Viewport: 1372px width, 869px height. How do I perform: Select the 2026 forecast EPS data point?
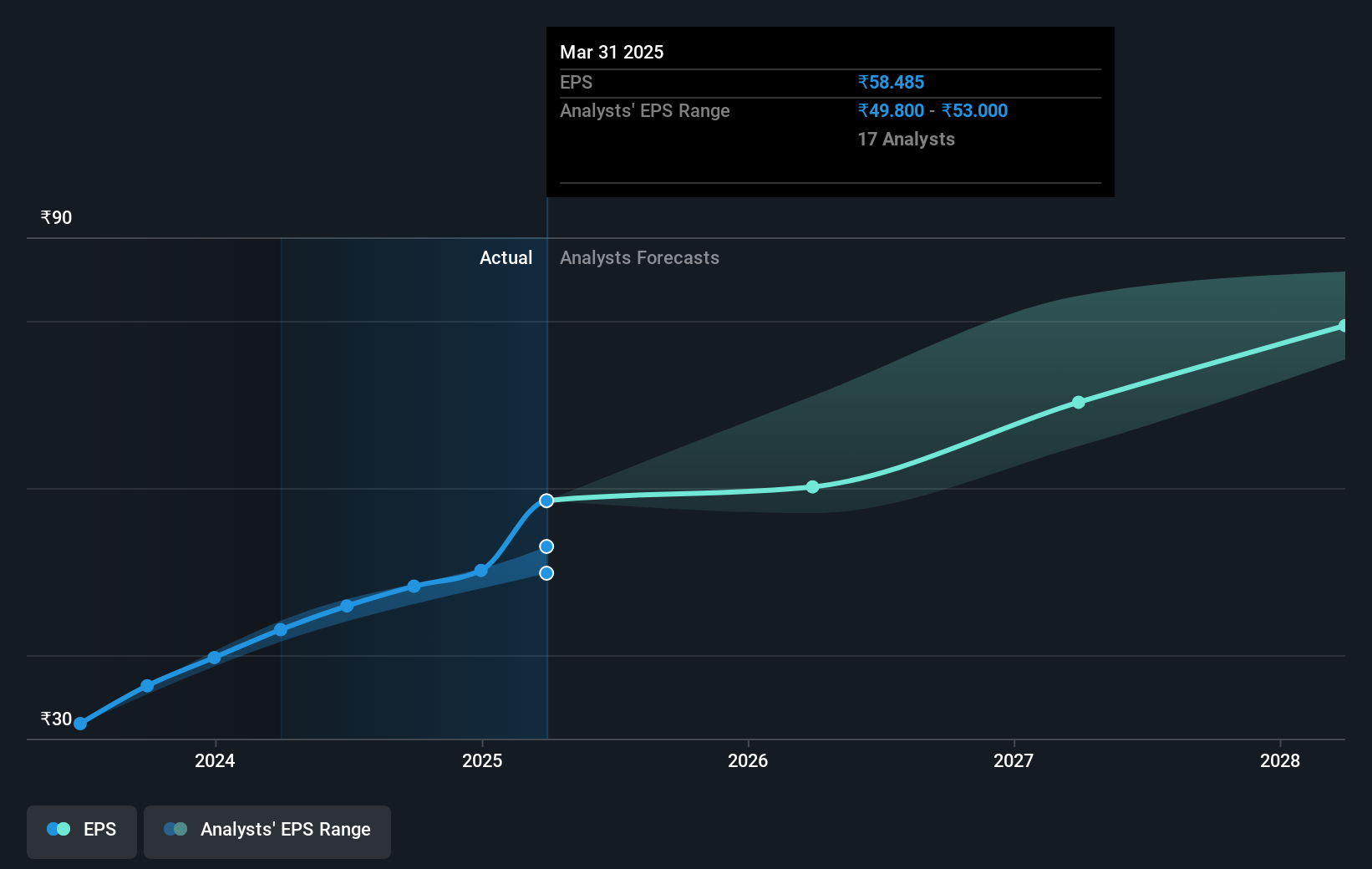pos(813,486)
